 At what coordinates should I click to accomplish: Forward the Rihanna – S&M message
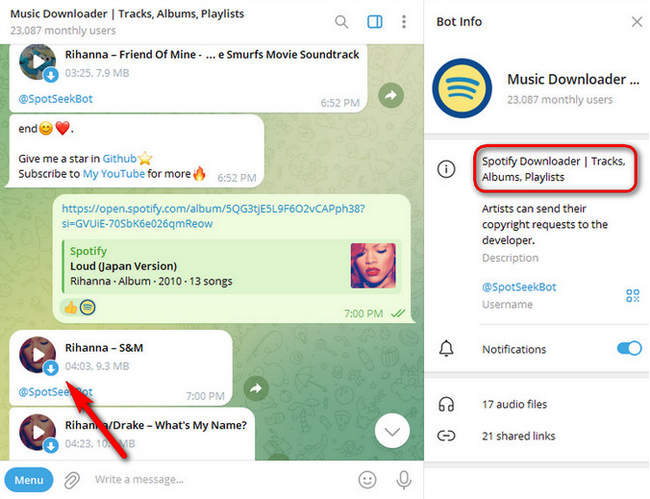click(x=256, y=388)
